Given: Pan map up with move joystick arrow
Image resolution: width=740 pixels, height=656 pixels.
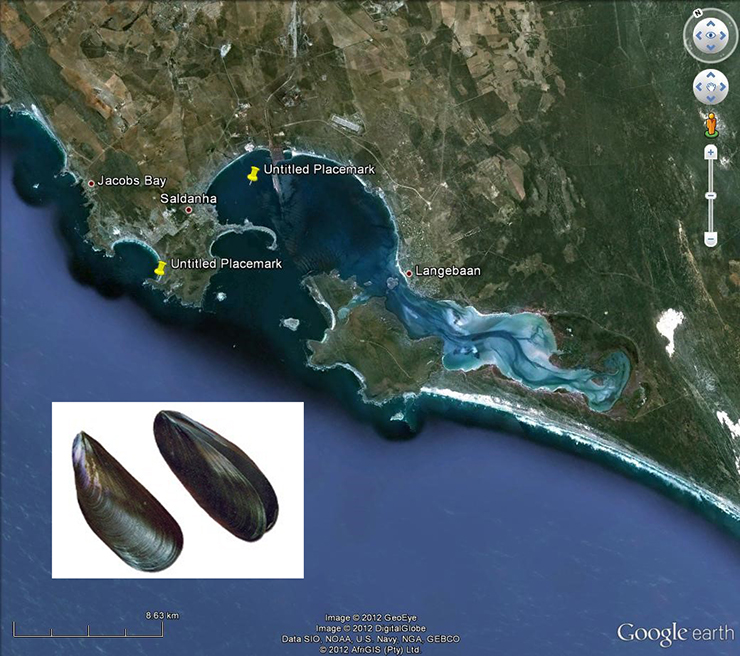Looking at the screenshot, I should click(x=710, y=76).
